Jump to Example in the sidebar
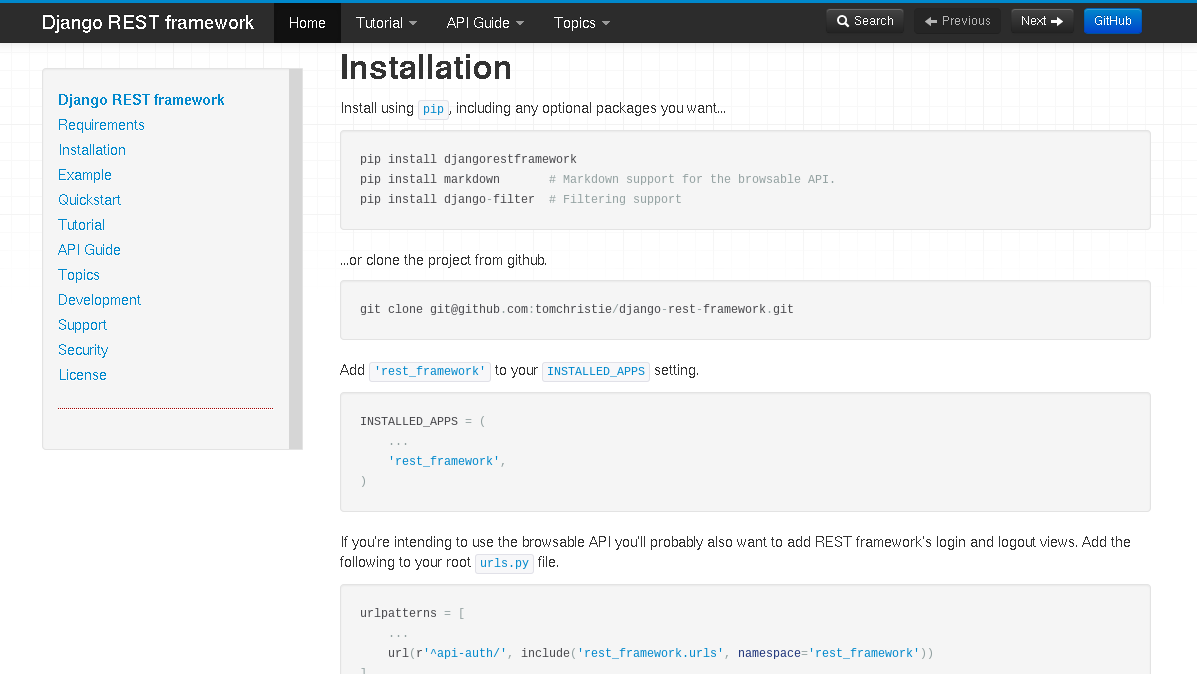The width and height of the screenshot is (1197, 674). coord(85,175)
